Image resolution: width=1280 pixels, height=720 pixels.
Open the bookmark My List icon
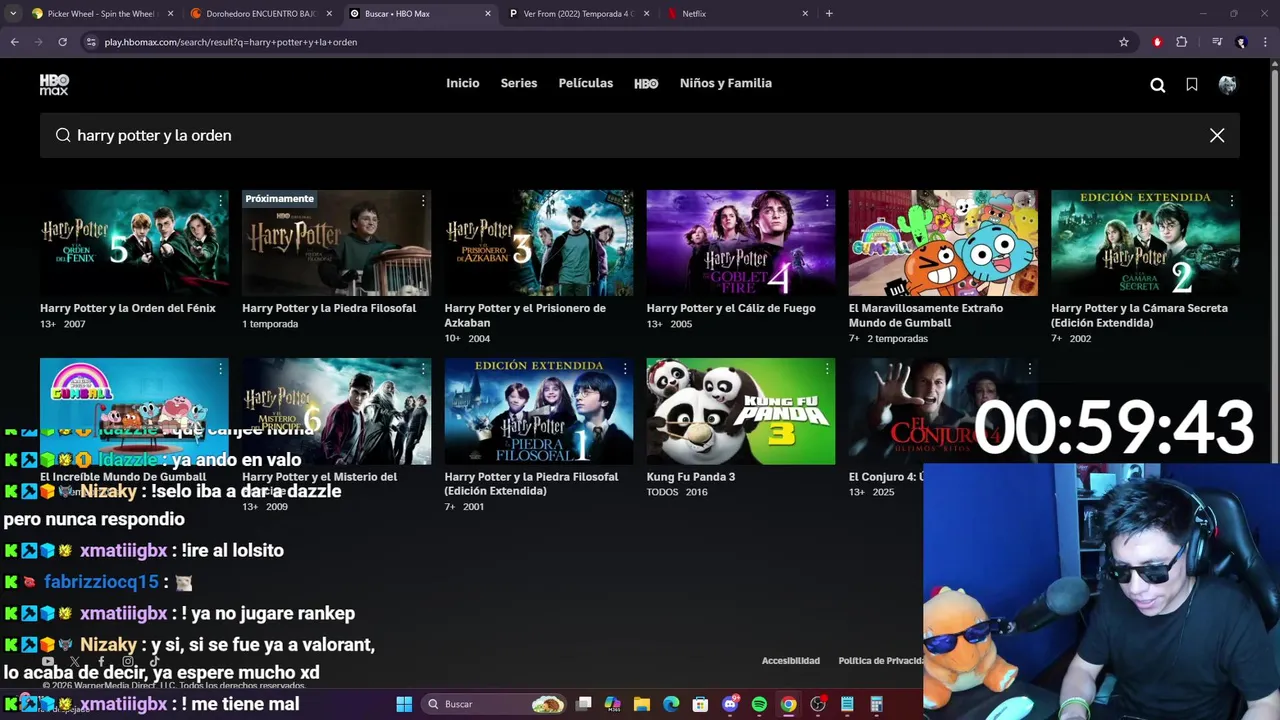click(1192, 85)
